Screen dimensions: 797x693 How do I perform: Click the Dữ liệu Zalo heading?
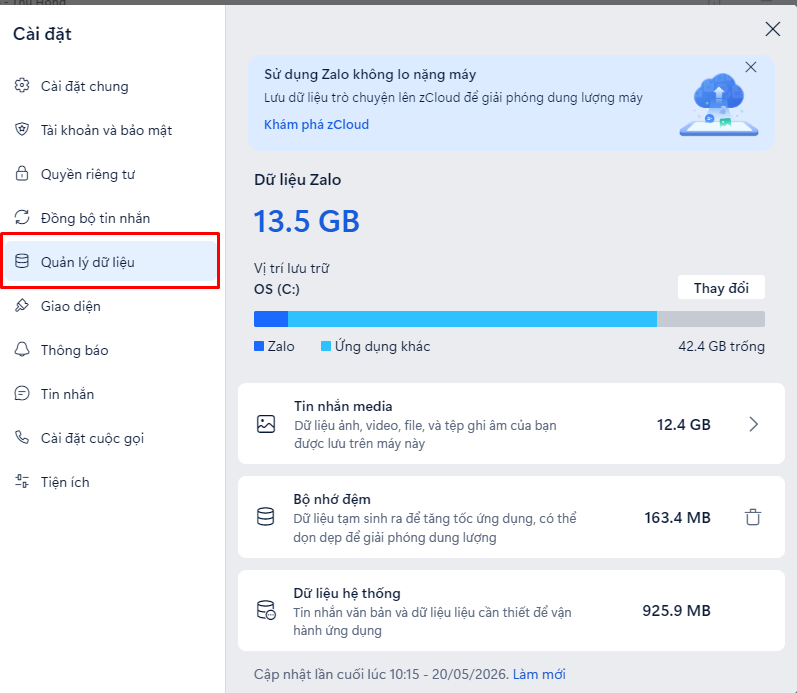(298, 179)
